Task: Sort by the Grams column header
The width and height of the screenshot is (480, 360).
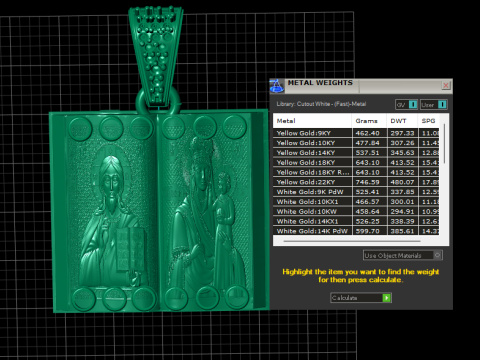Action: (x=369, y=121)
